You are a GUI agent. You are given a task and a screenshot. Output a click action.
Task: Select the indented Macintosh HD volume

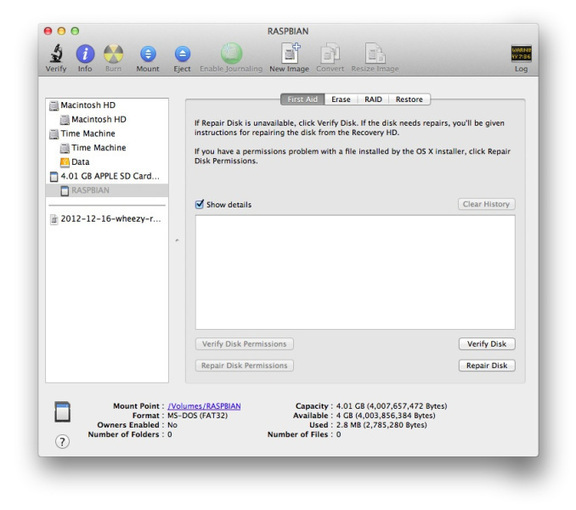coord(107,119)
